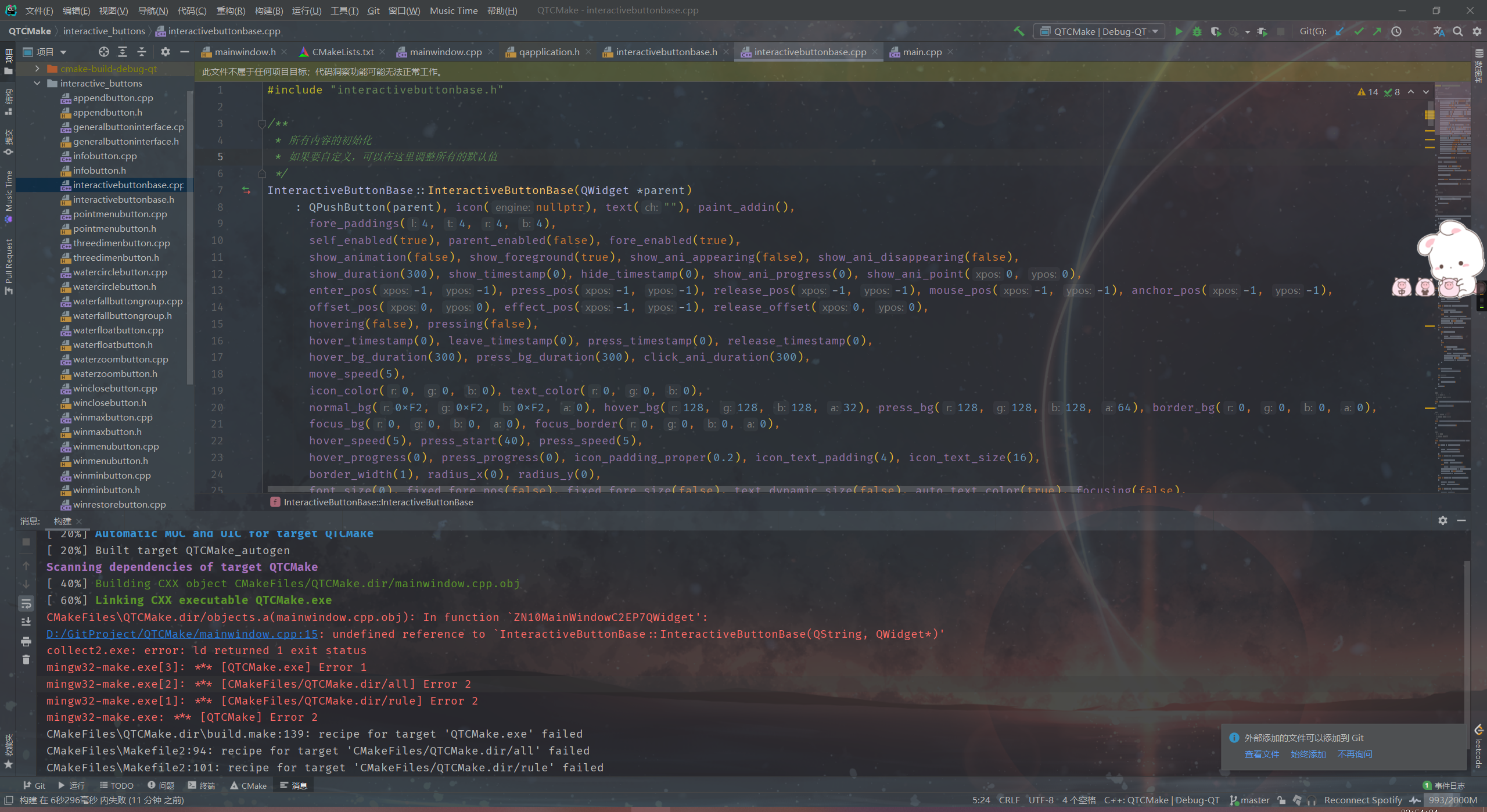Viewport: 1487px width, 812px height.
Task: Click the Git commit green checkmark
Action: click(1359, 31)
